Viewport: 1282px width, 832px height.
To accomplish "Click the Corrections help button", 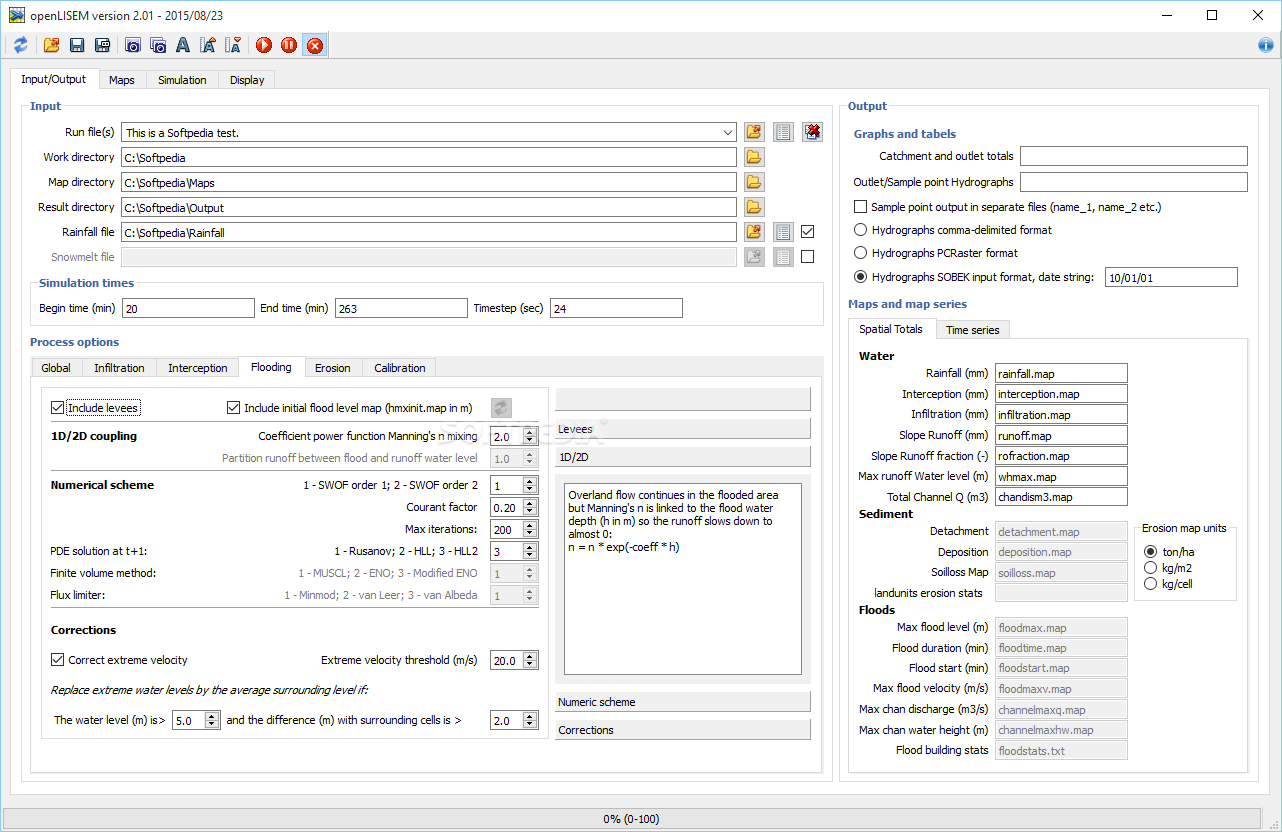I will [682, 730].
